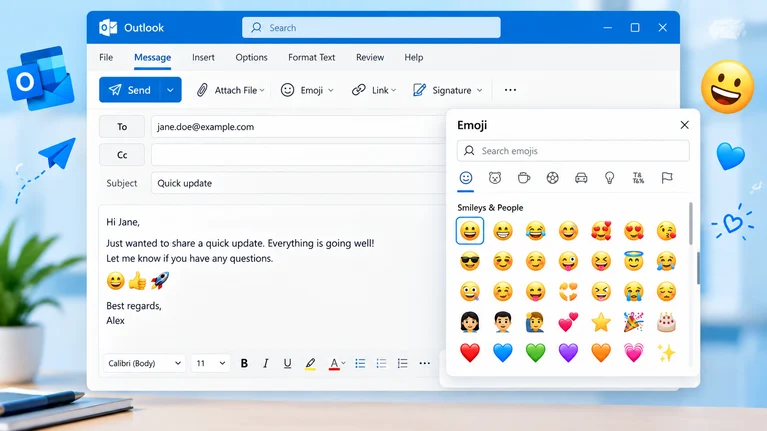
Task: Close the Emoji panel
Action: click(x=684, y=125)
